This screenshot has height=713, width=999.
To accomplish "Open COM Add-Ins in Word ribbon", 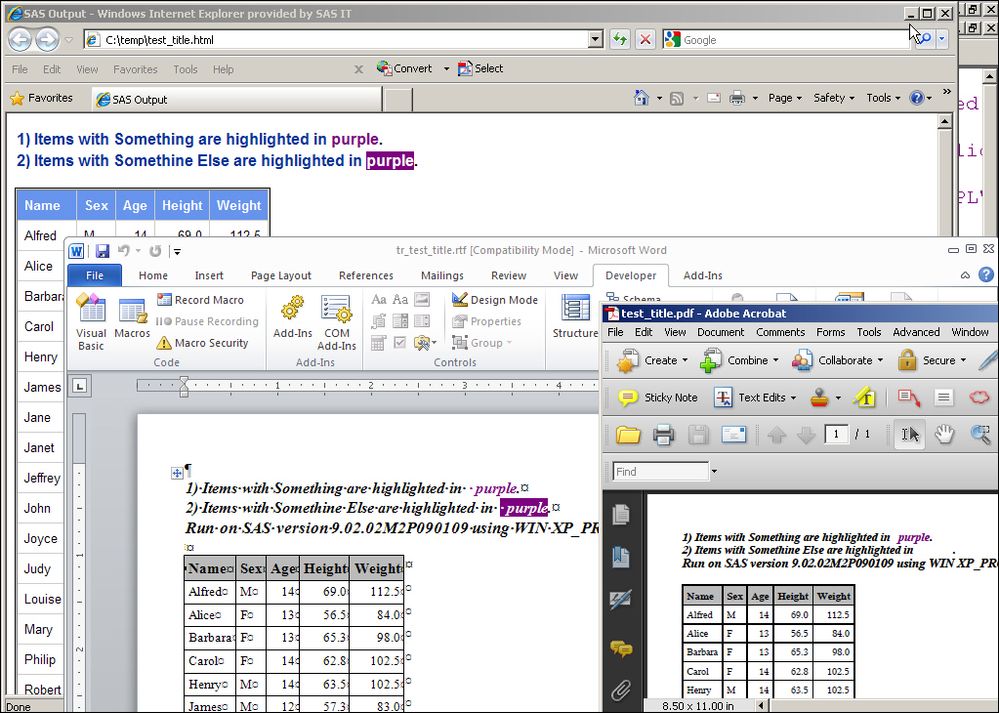I will pyautogui.click(x=336, y=320).
